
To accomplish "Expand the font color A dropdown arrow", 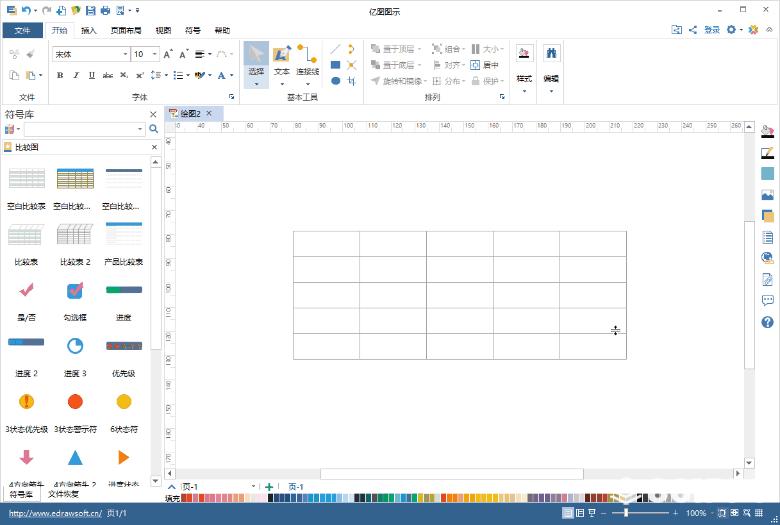I will click(x=231, y=75).
